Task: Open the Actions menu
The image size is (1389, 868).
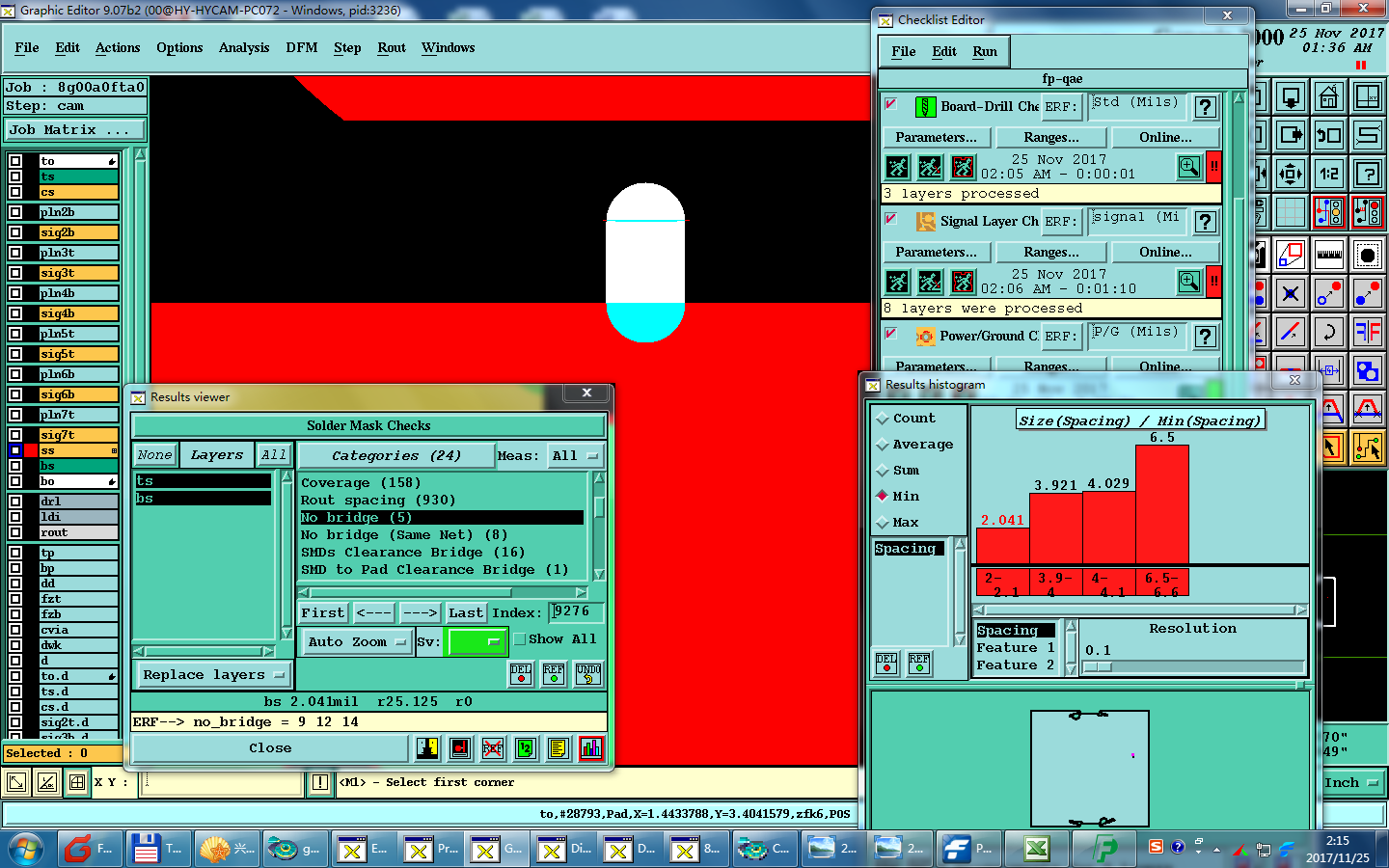Action: [x=118, y=47]
